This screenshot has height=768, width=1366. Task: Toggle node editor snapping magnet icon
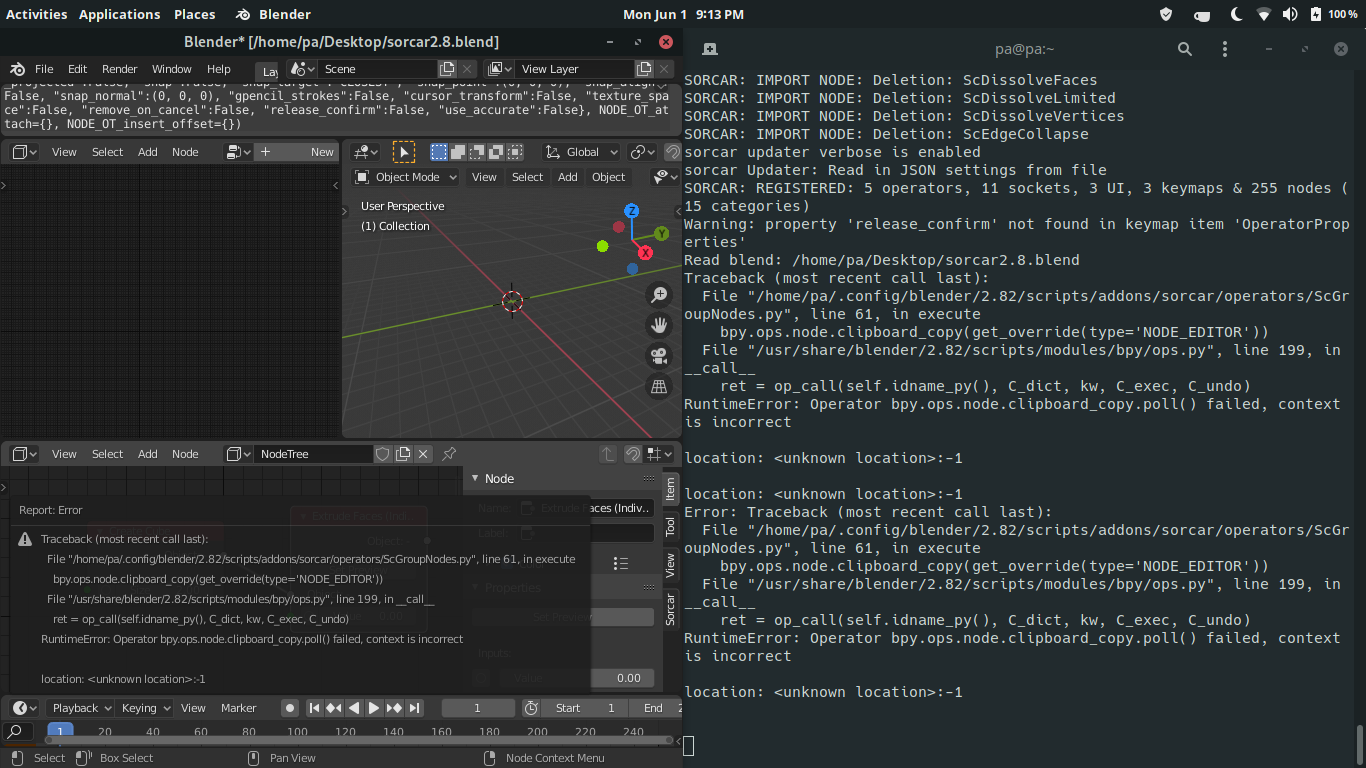[633, 454]
